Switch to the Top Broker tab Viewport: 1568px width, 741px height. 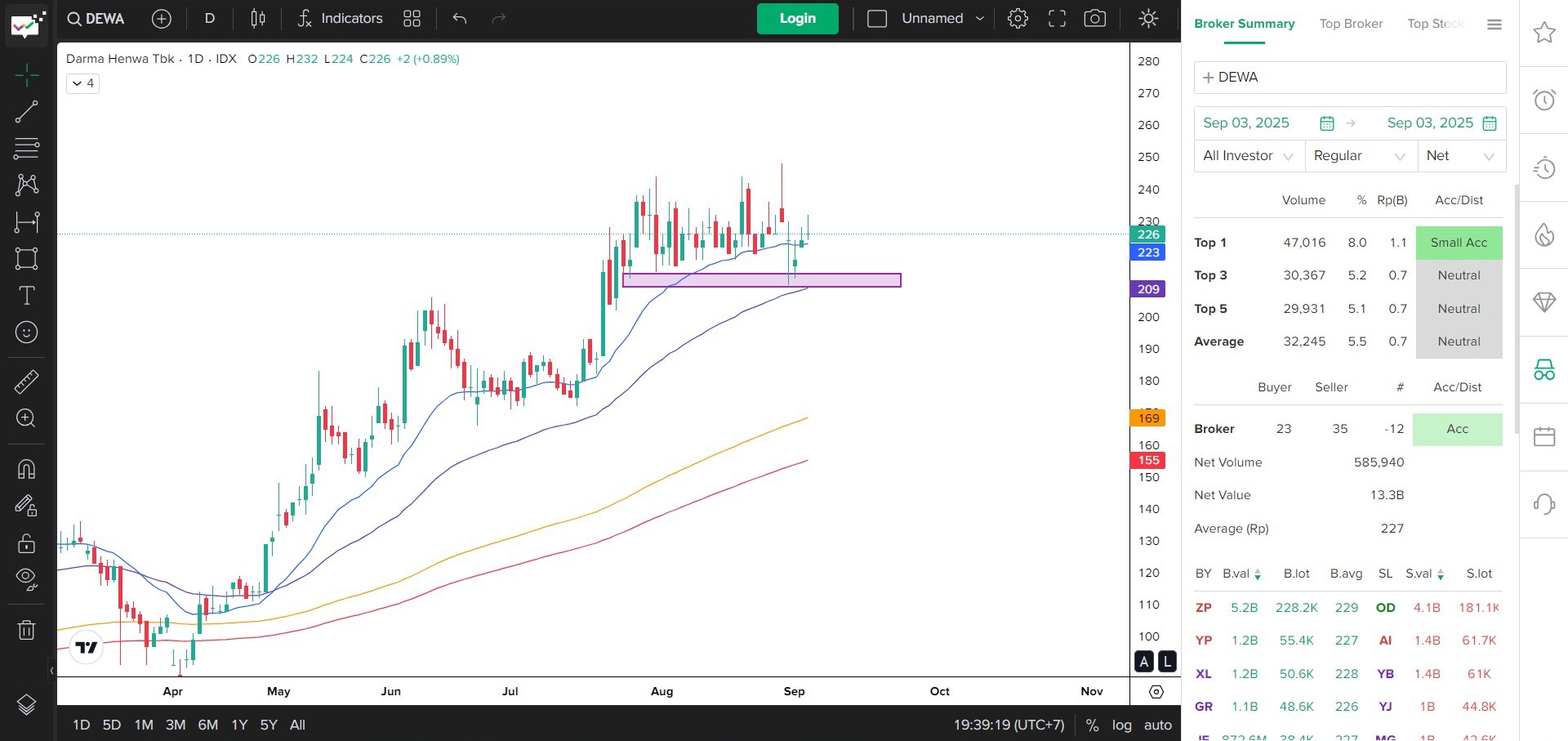coord(1351,24)
